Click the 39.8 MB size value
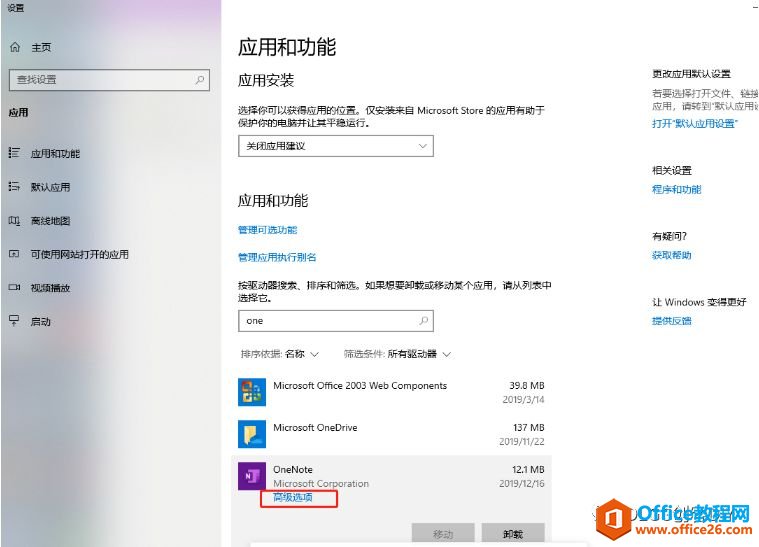759x547 pixels. (527, 385)
